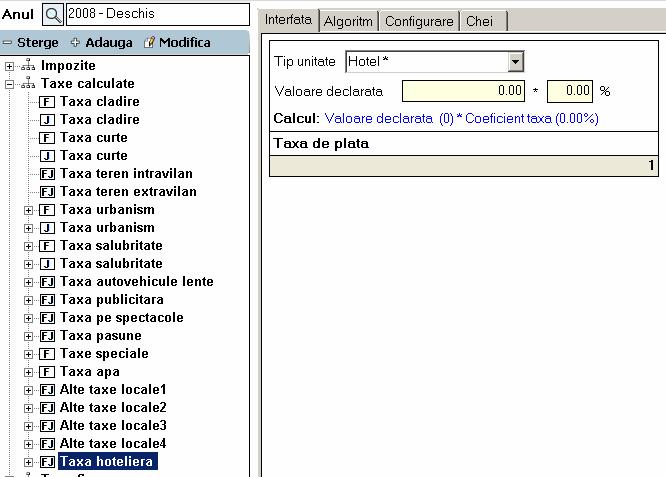The width and height of the screenshot is (666, 477).
Task: Expand the Alte taxe locale1 node
Action: point(28,390)
